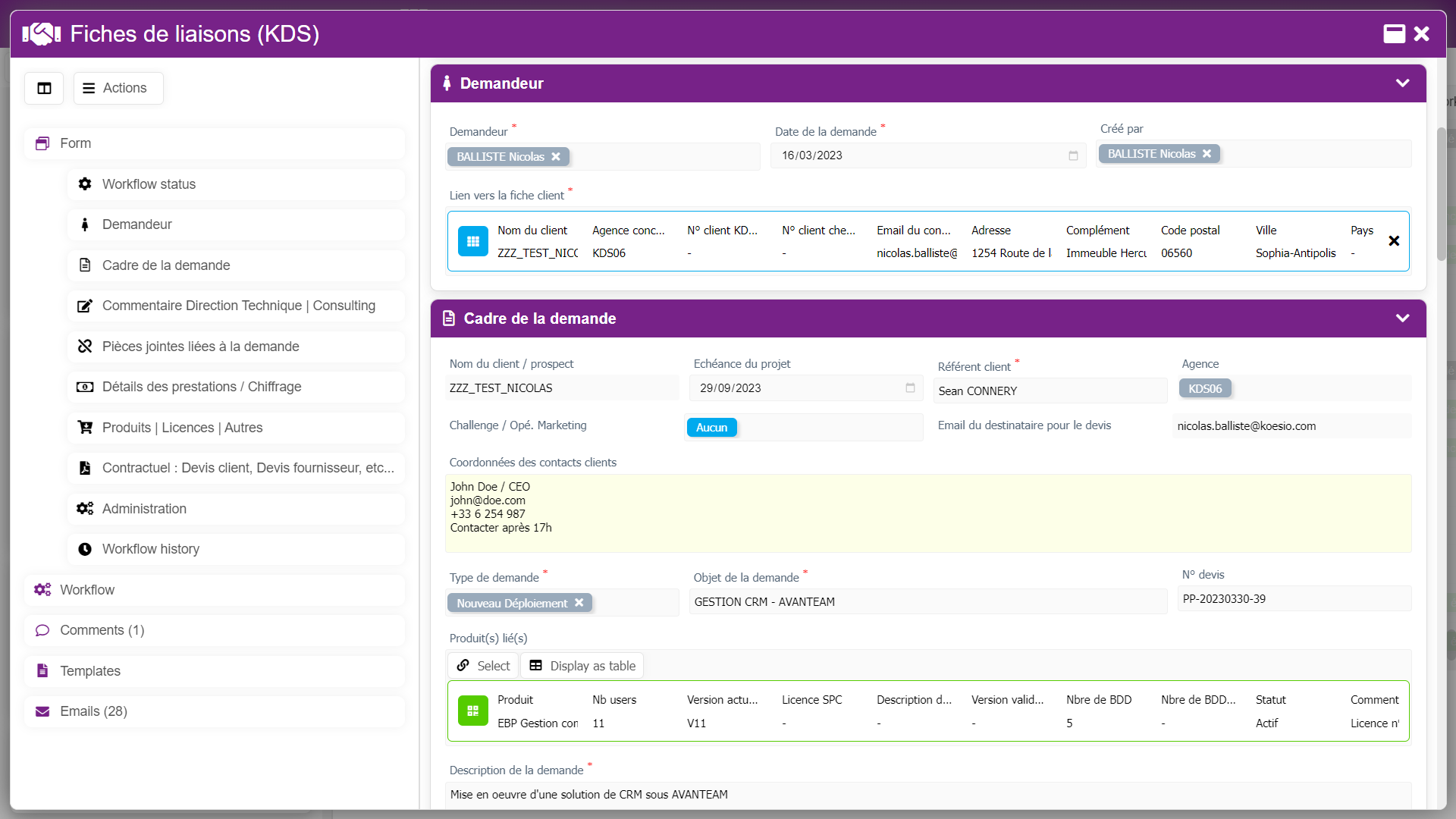Open calendar for Echéance du projet
Viewport: 1456px width, 819px height.
pos(910,388)
